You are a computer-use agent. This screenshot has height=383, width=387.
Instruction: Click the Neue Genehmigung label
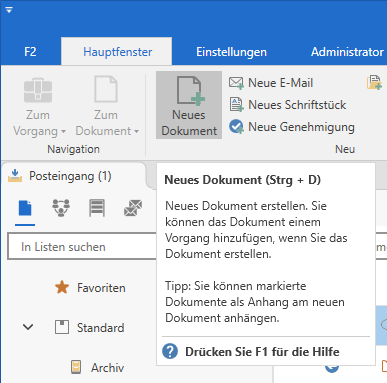pyautogui.click(x=301, y=127)
